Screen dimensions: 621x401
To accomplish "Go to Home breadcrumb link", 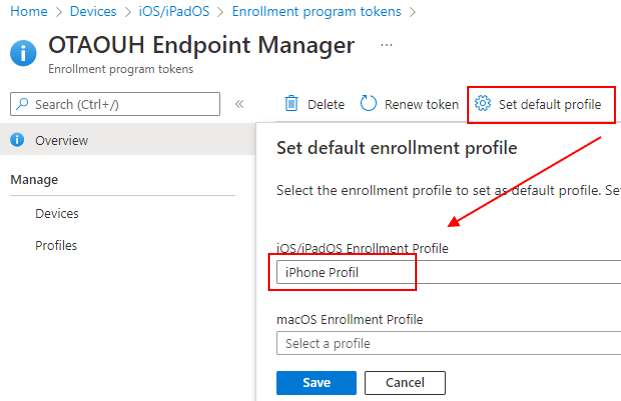I will tap(29, 11).
